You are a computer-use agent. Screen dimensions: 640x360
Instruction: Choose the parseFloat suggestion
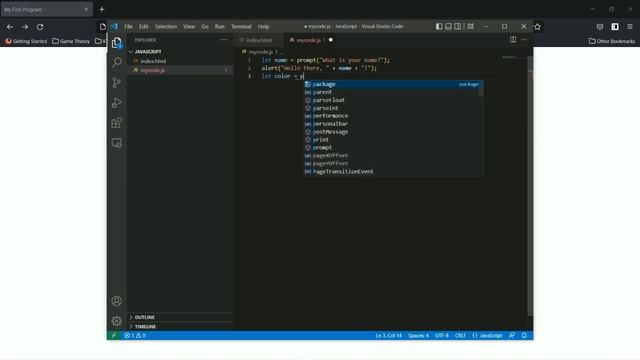[x=393, y=100]
